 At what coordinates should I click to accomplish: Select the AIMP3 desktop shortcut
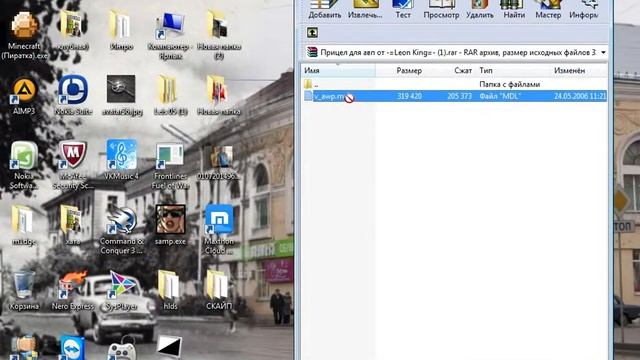pyautogui.click(x=24, y=96)
